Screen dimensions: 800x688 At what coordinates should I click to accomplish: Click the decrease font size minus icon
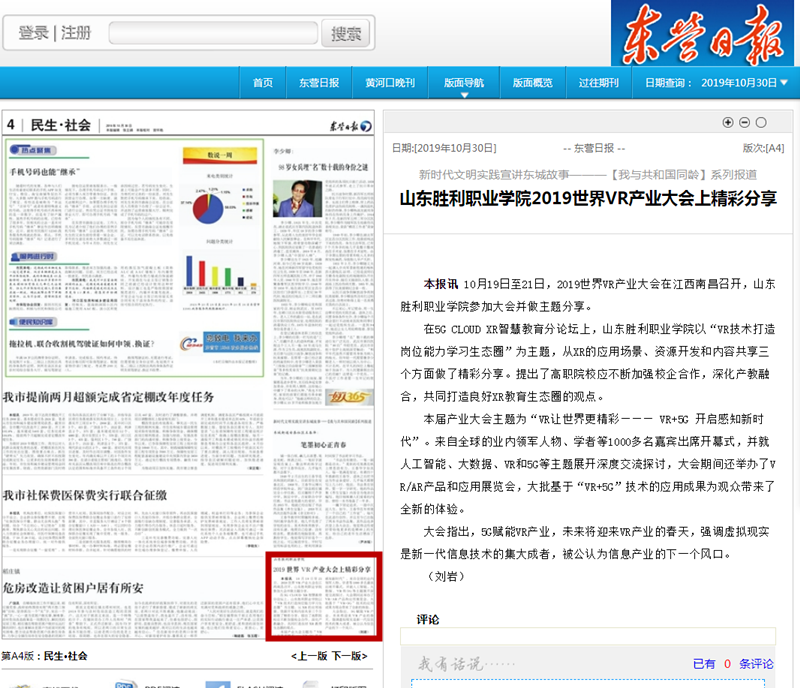pyautogui.click(x=744, y=122)
